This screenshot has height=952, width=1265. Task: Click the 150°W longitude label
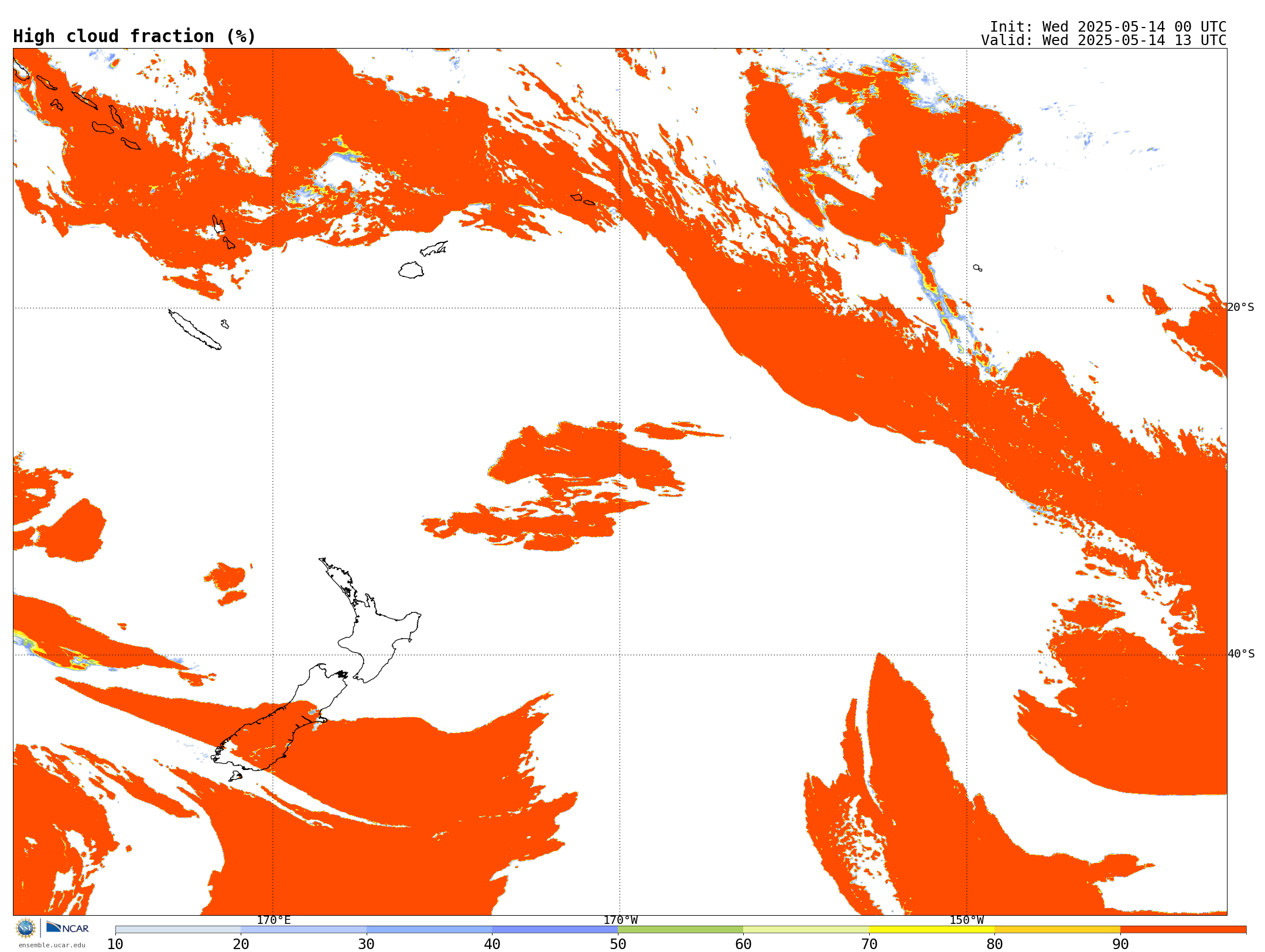pyautogui.click(x=967, y=920)
